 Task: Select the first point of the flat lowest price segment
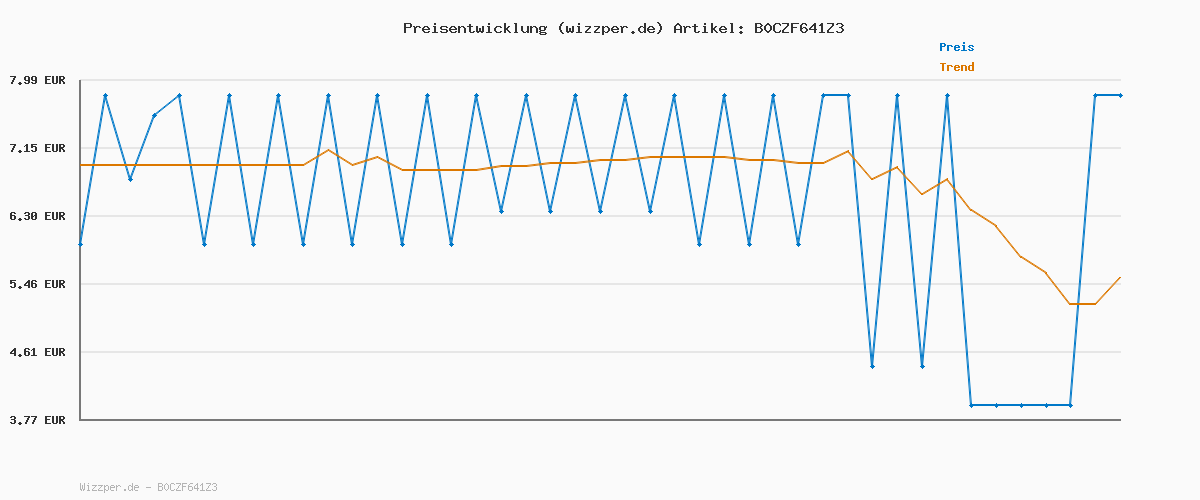971,405
